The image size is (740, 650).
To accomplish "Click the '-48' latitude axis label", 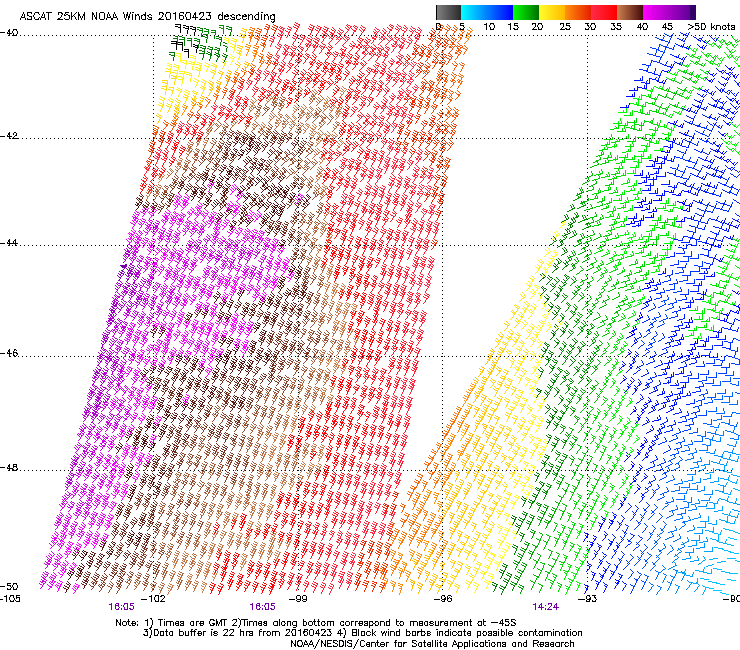I will pyautogui.click(x=9, y=467).
